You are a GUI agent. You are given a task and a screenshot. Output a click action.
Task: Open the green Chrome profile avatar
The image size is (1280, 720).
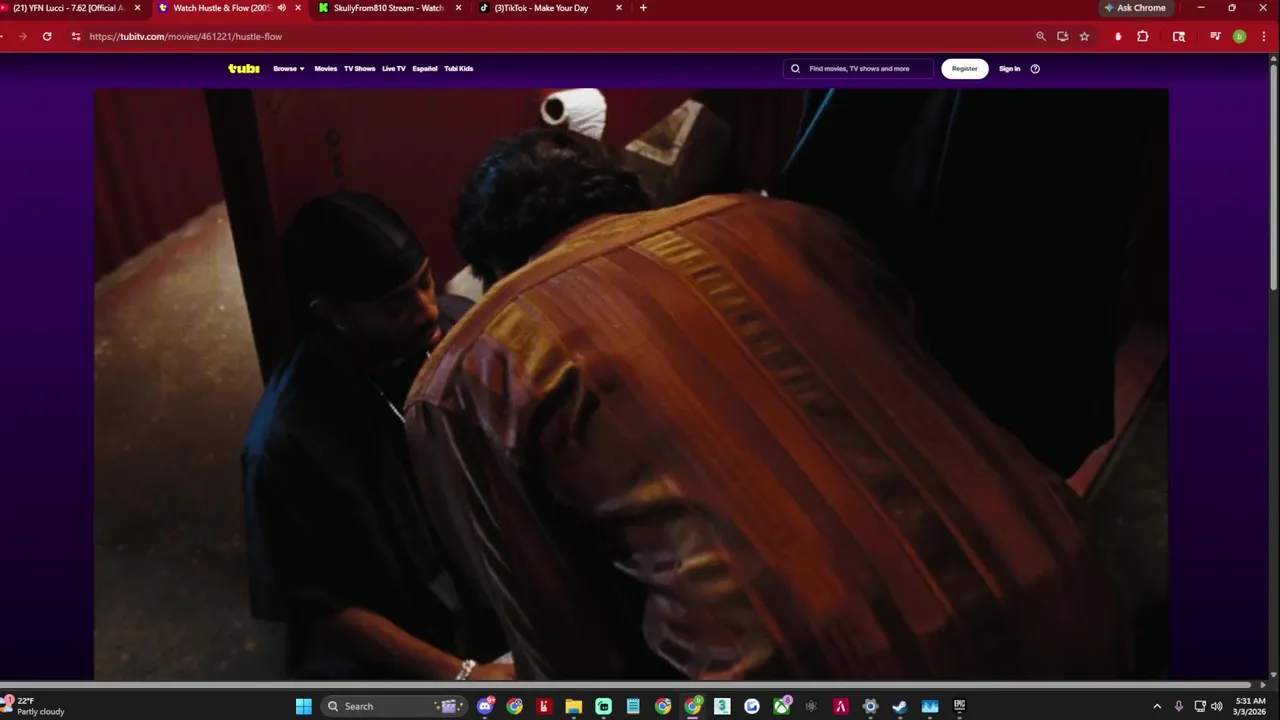[1240, 36]
